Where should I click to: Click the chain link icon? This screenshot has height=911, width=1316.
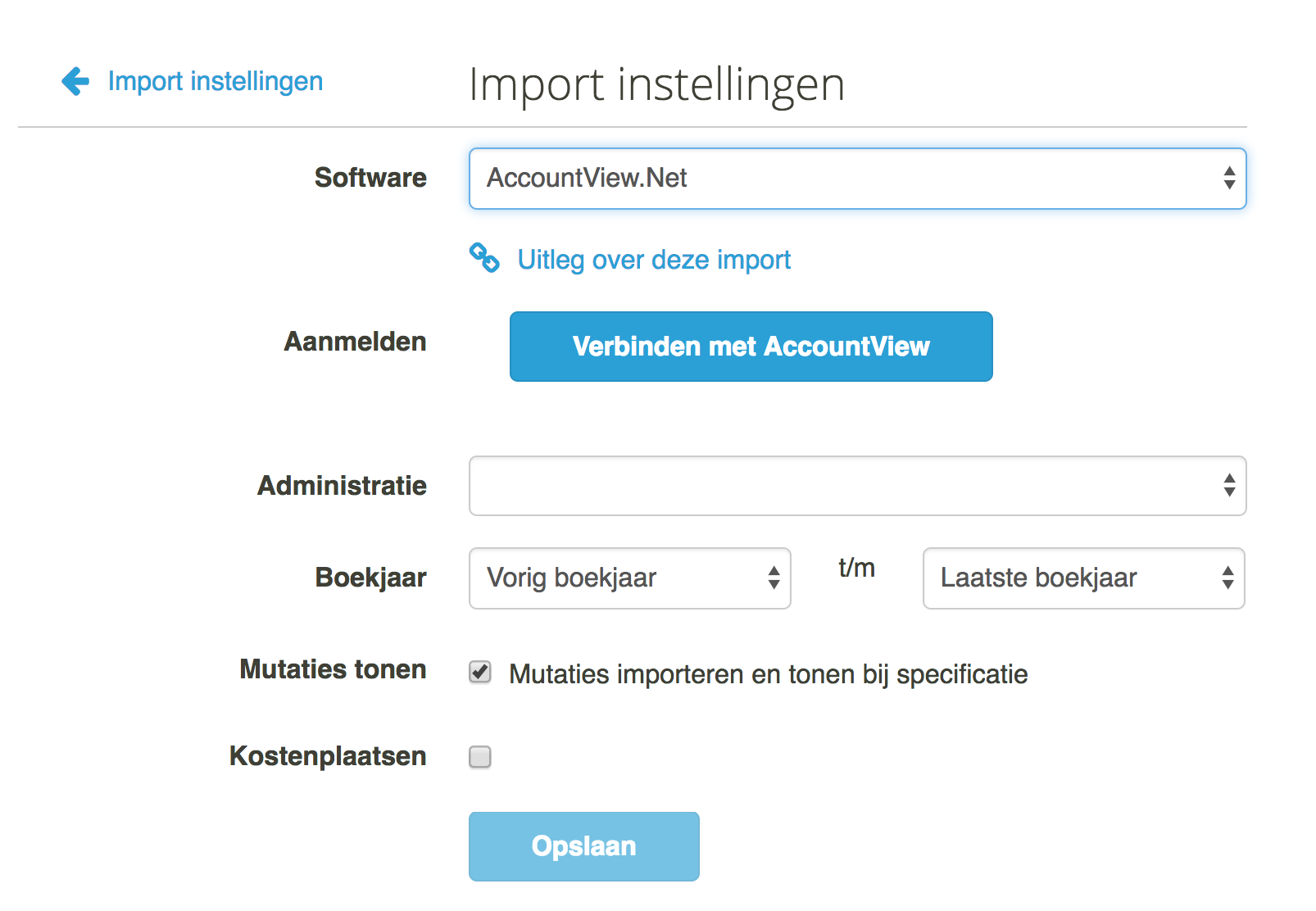pos(484,258)
